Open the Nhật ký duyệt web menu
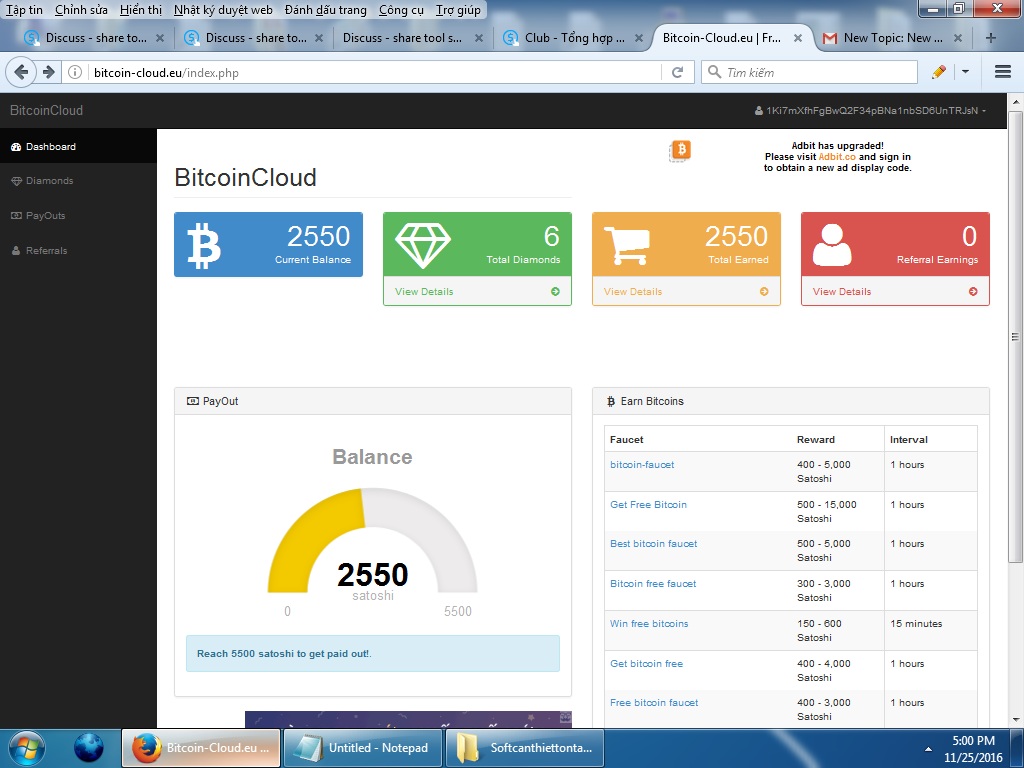 [223, 10]
